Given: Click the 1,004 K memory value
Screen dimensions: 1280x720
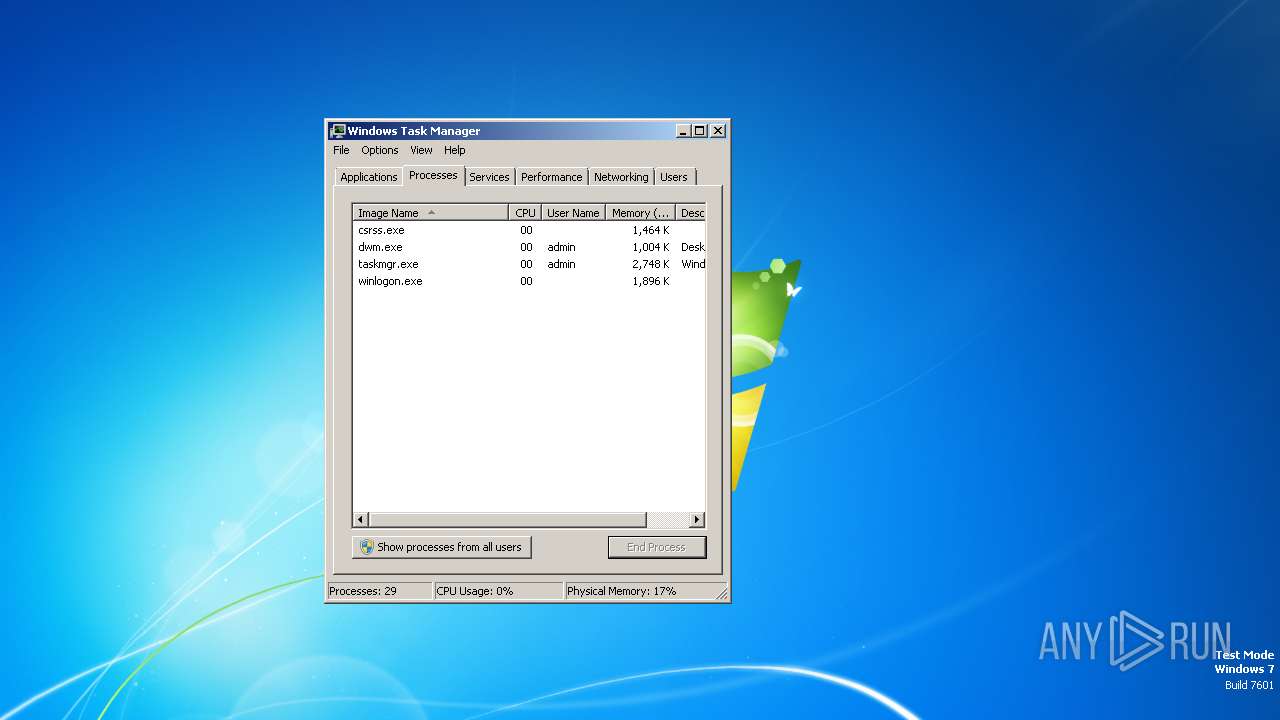Looking at the screenshot, I should pos(651,247).
